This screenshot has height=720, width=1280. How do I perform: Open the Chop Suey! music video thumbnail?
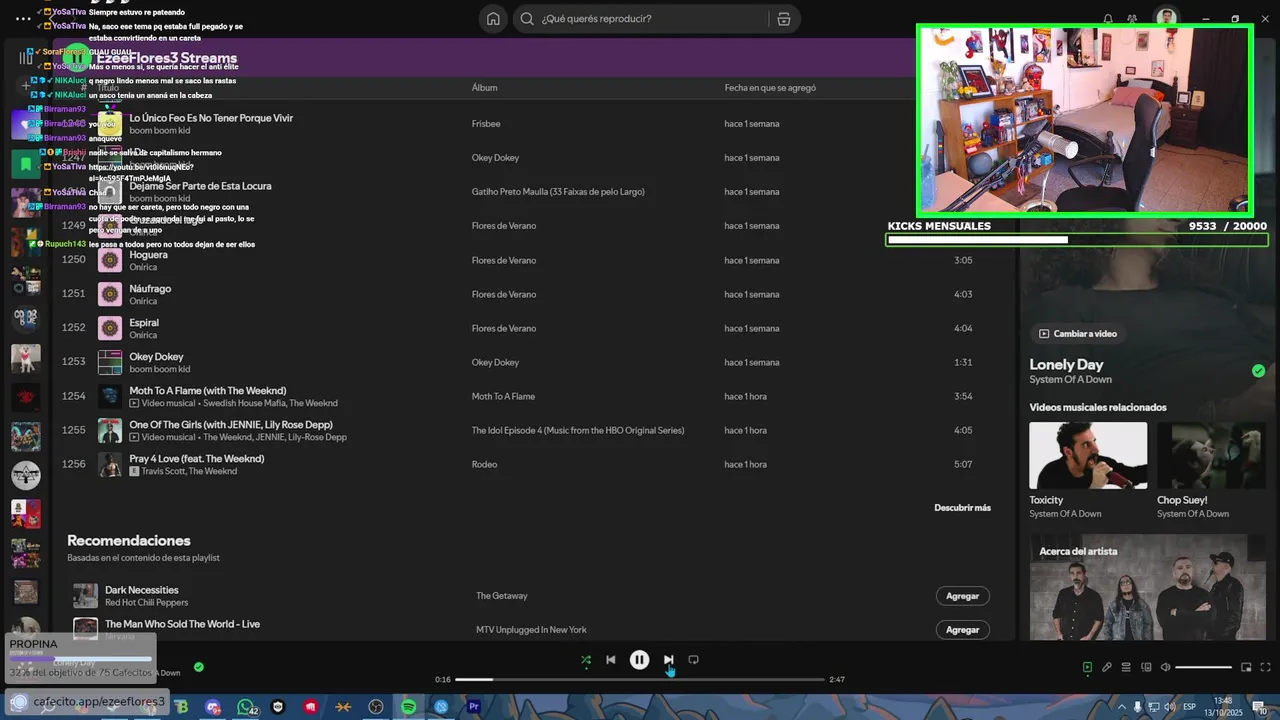(1212, 455)
